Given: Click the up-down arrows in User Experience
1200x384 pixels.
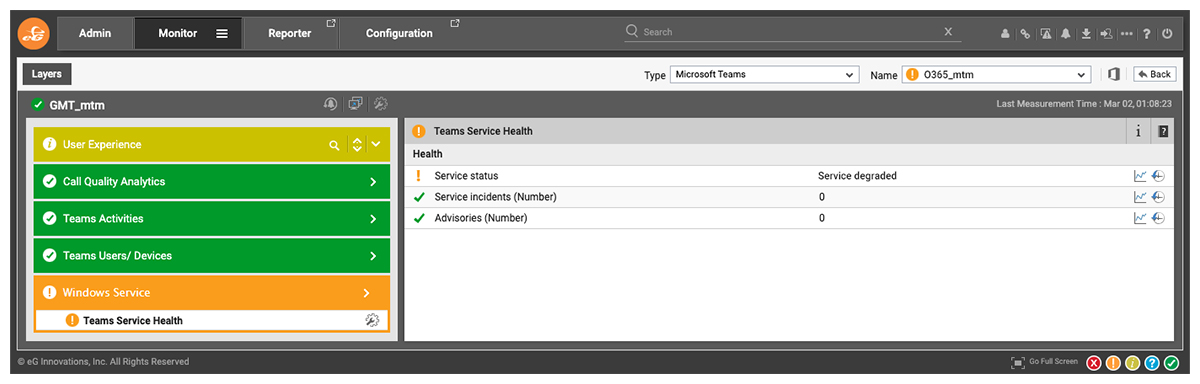Looking at the screenshot, I should pyautogui.click(x=357, y=145).
